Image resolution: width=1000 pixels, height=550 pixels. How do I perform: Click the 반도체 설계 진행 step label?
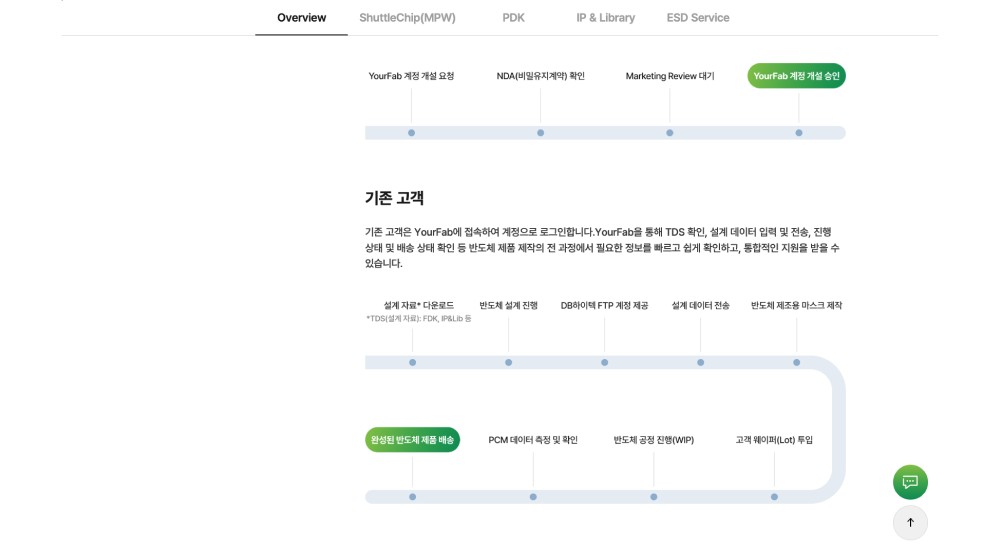[x=508, y=306]
